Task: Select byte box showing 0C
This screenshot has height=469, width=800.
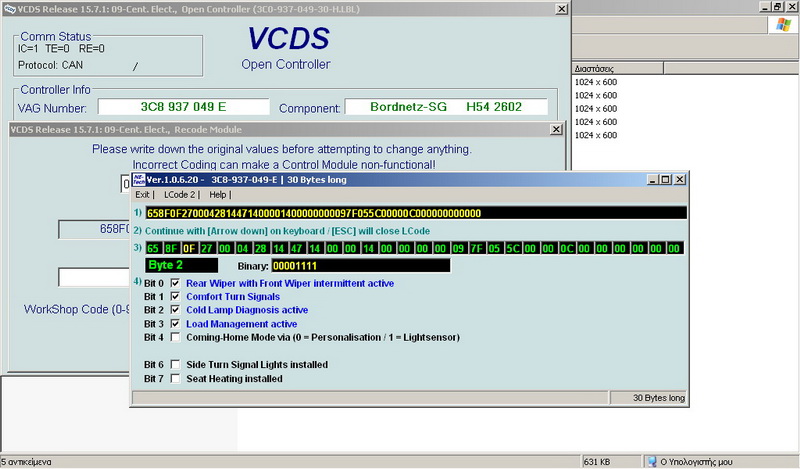Action: point(566,249)
